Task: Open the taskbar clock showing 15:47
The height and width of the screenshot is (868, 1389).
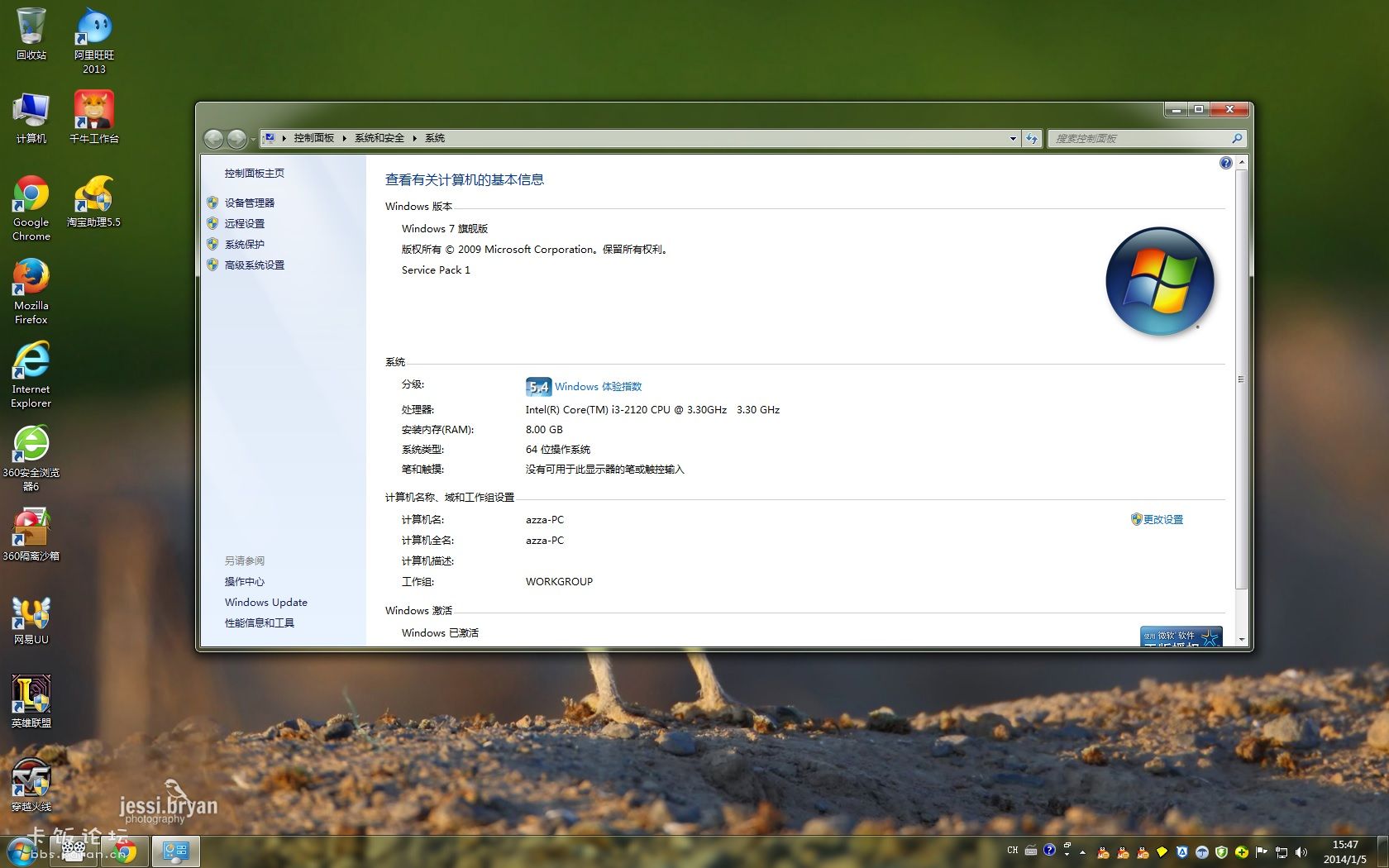Action: (1345, 851)
